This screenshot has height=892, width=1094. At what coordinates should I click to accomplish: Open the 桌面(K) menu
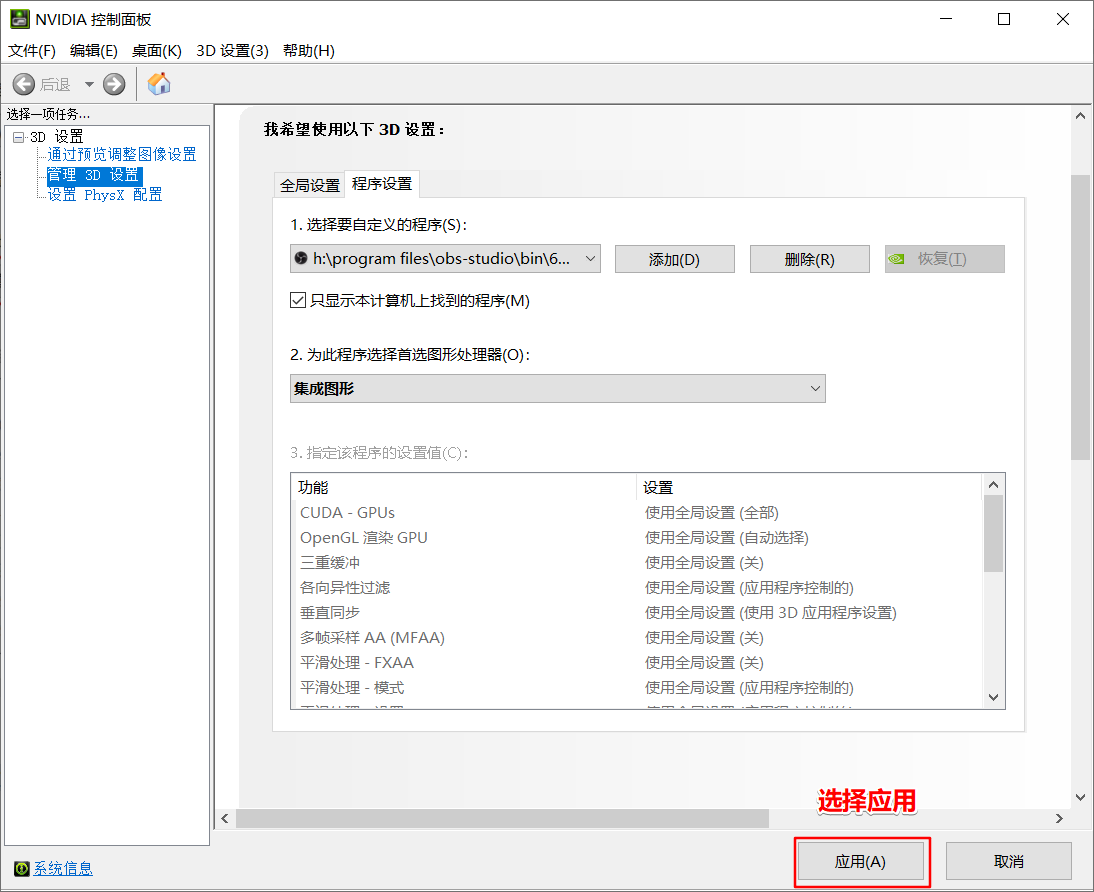pyautogui.click(x=156, y=51)
